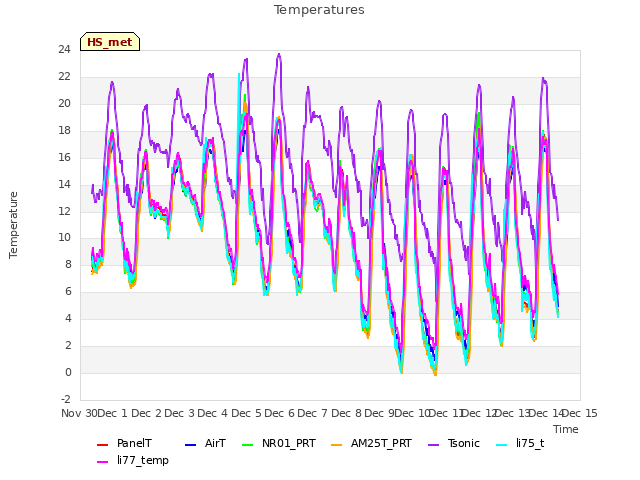Click the cyan li75_t legend swatch
The width and height of the screenshot is (640, 480).
click(x=502, y=444)
